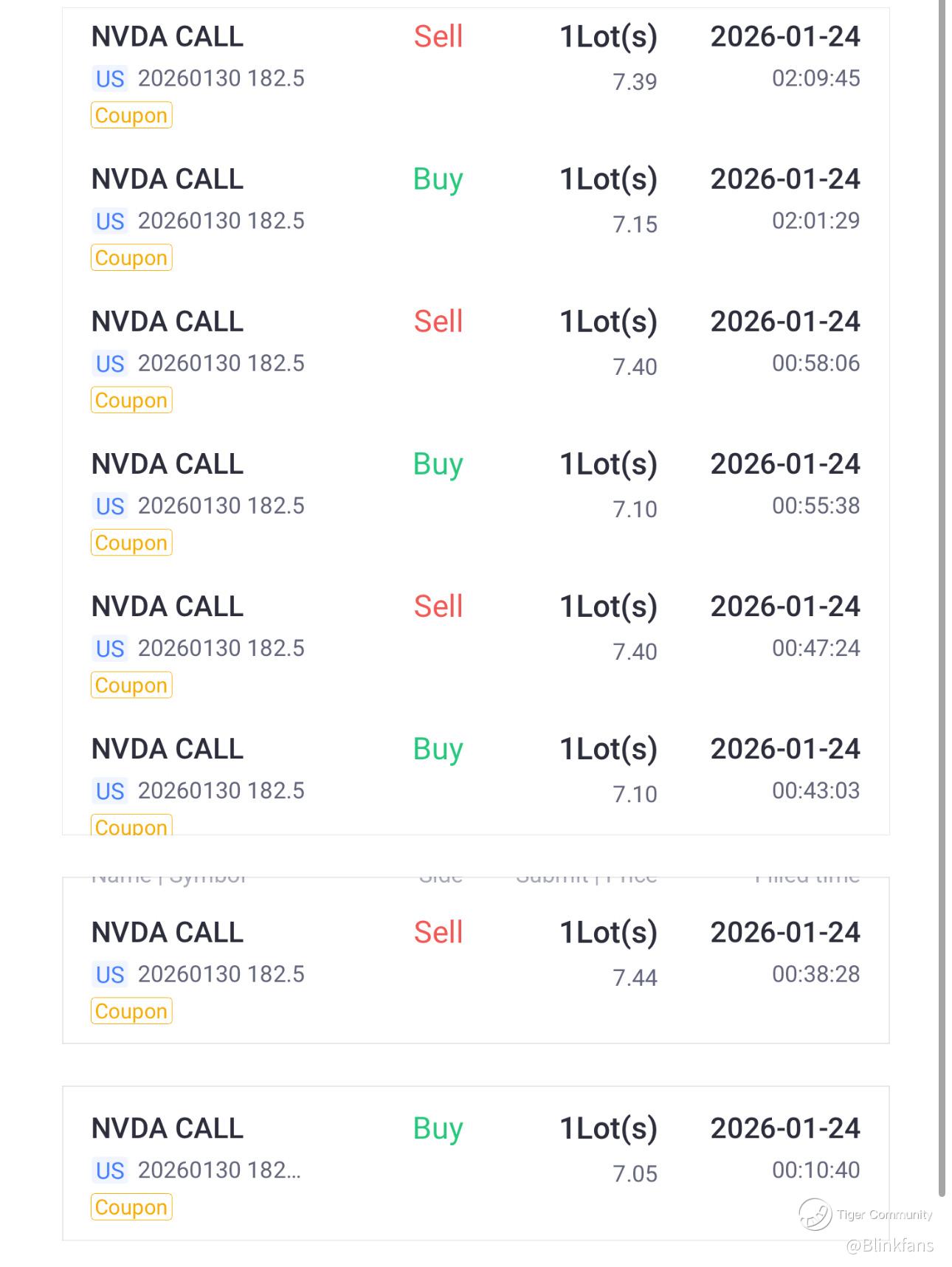Click the US badge on the 02:09:45 order
The height and width of the screenshot is (1267, 952).
coord(110,79)
